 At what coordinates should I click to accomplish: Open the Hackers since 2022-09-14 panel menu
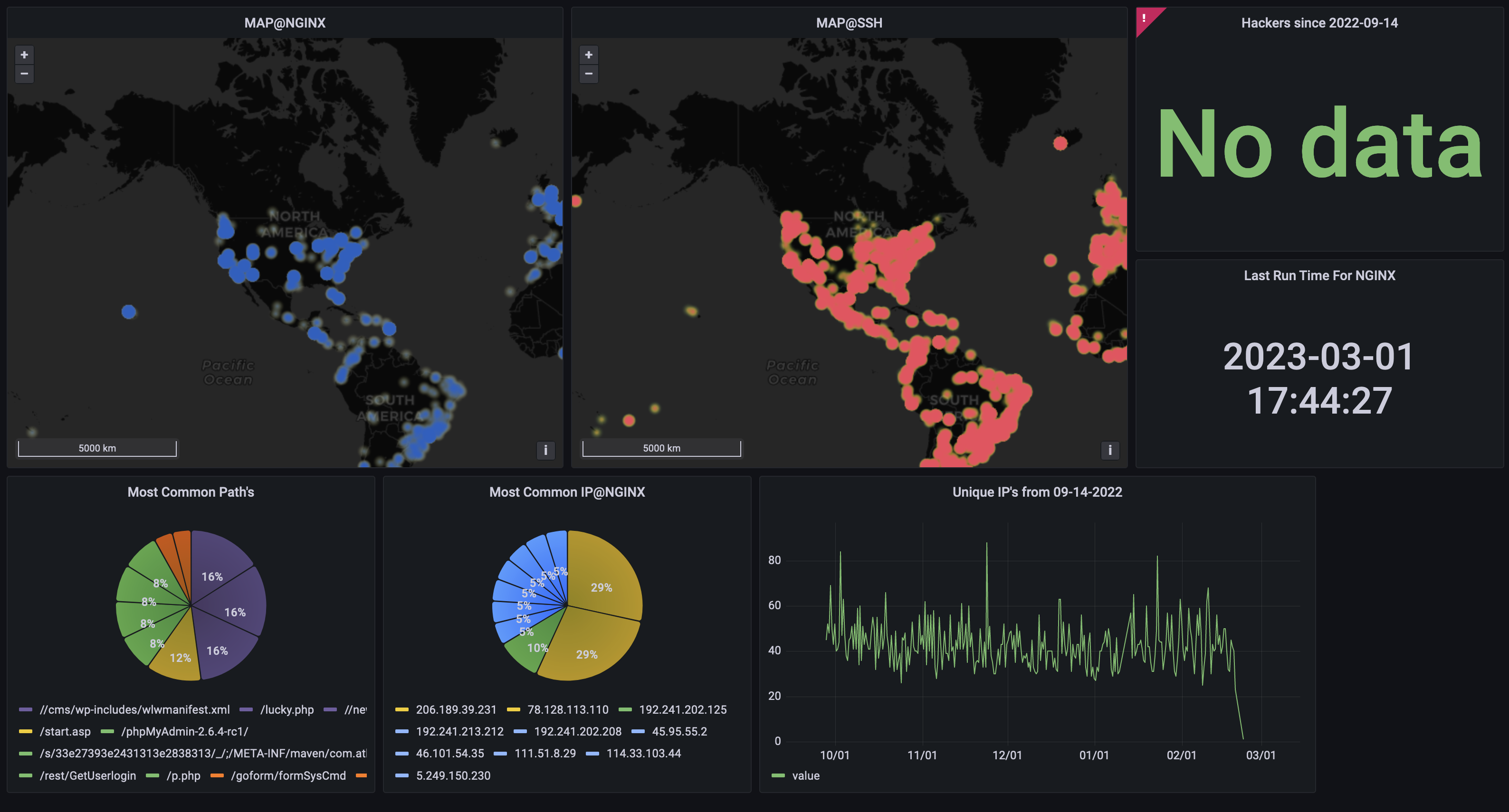[x=1319, y=23]
